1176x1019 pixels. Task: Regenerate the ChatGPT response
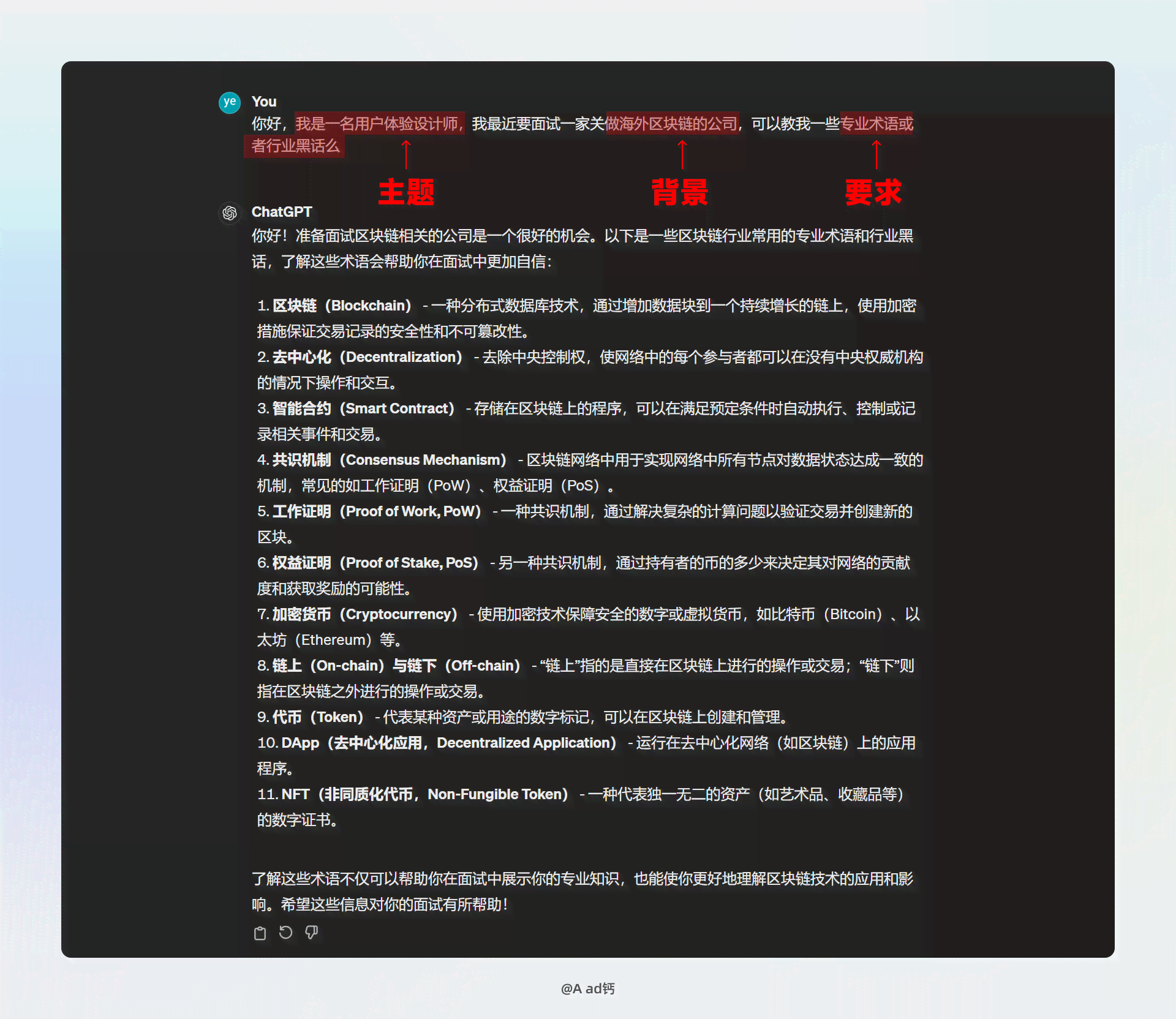tap(285, 932)
